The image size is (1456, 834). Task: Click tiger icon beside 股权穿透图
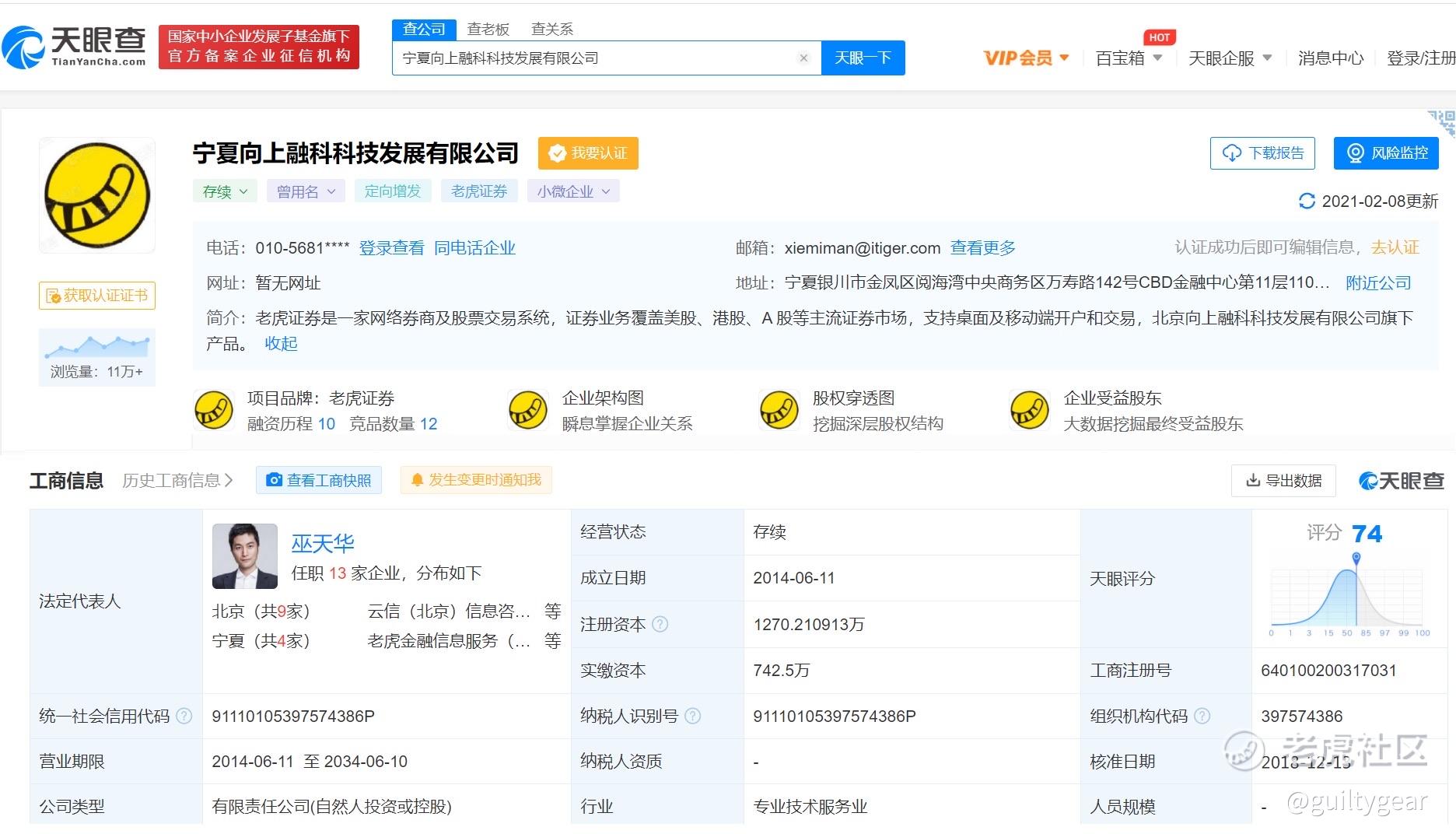[x=779, y=411]
